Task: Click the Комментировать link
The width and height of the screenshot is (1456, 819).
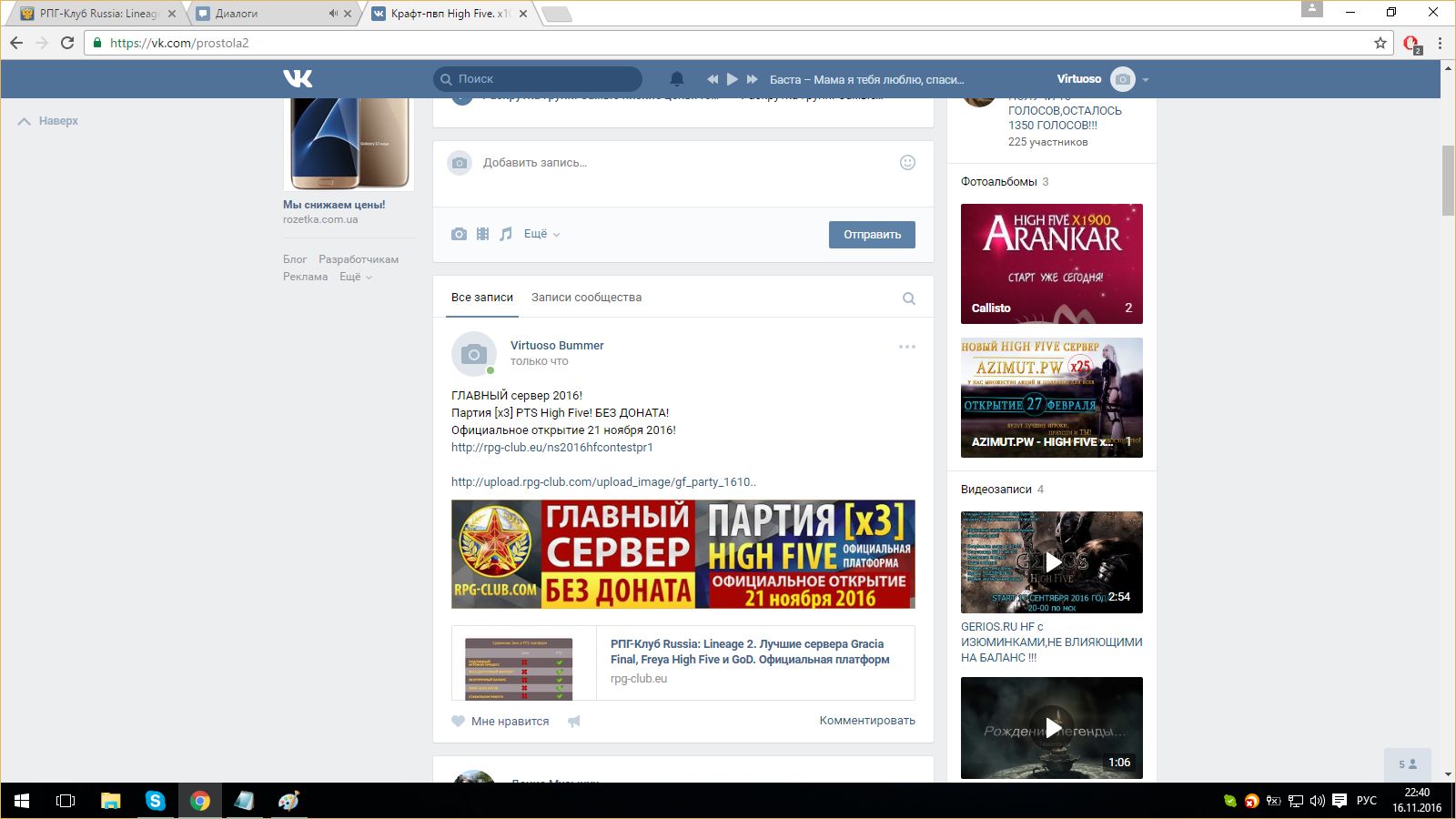Action: pyautogui.click(x=867, y=721)
